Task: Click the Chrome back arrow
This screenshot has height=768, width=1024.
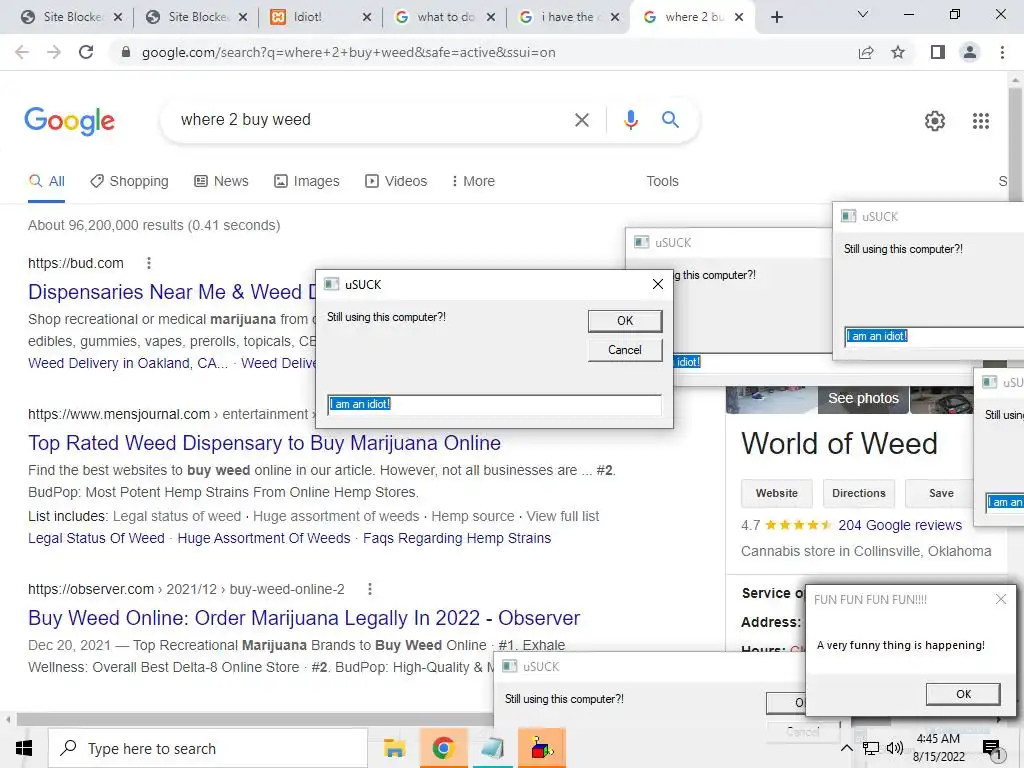Action: coord(22,52)
